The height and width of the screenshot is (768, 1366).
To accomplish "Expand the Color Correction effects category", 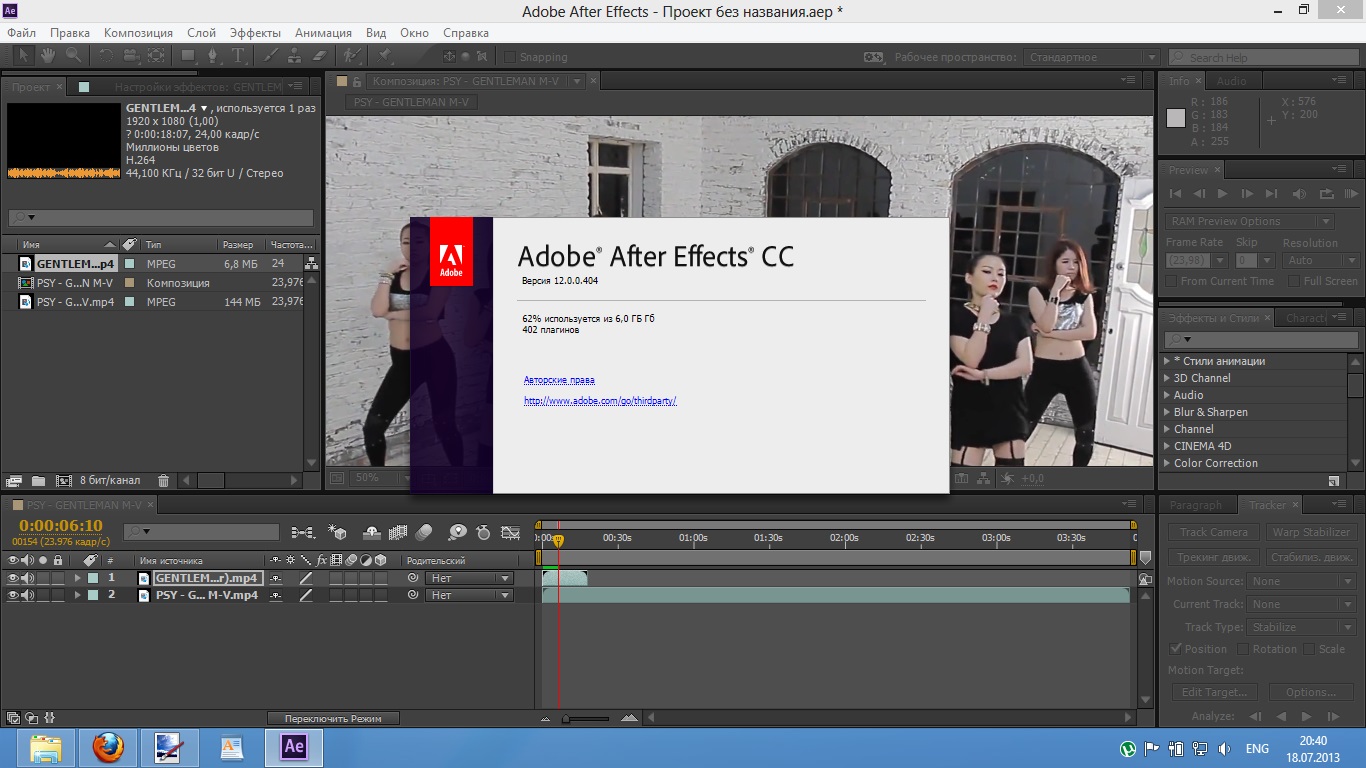I will (1166, 463).
